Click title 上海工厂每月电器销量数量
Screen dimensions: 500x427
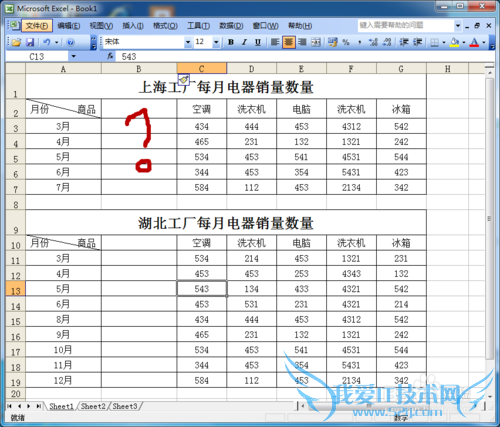[x=226, y=87]
